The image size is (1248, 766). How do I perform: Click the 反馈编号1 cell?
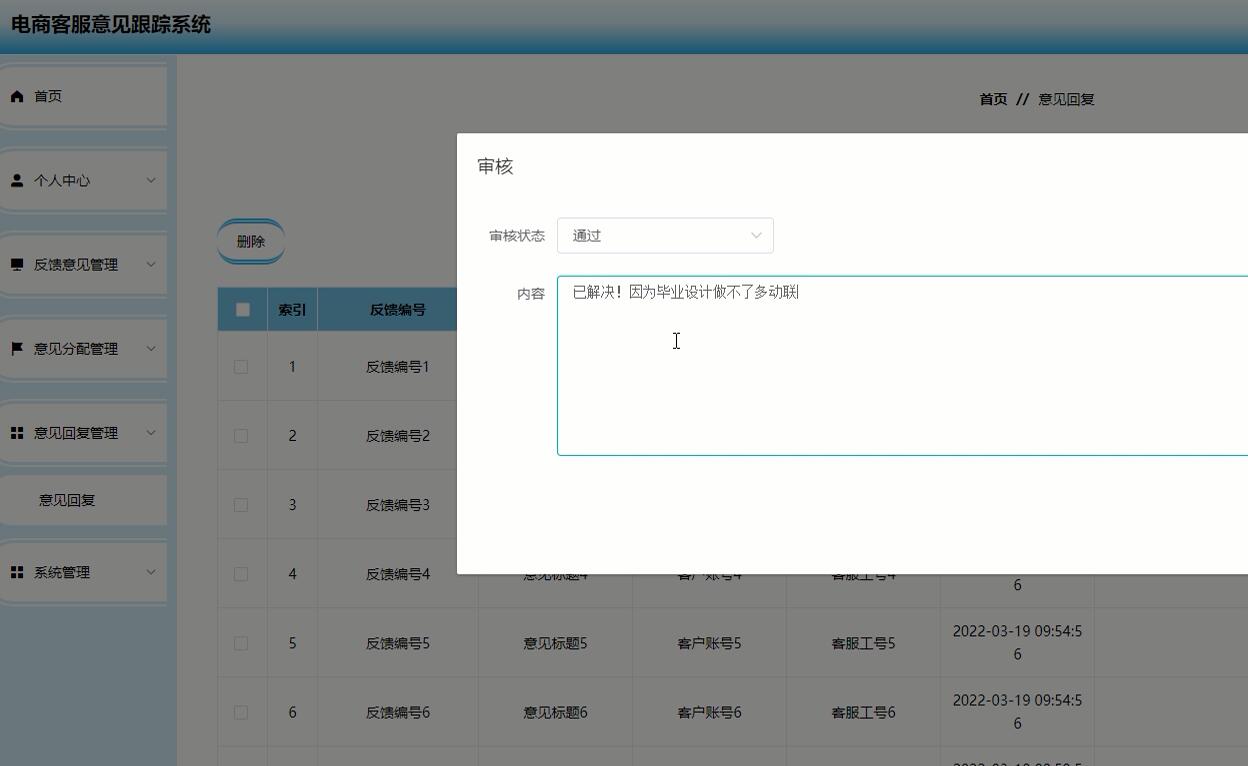coord(398,367)
